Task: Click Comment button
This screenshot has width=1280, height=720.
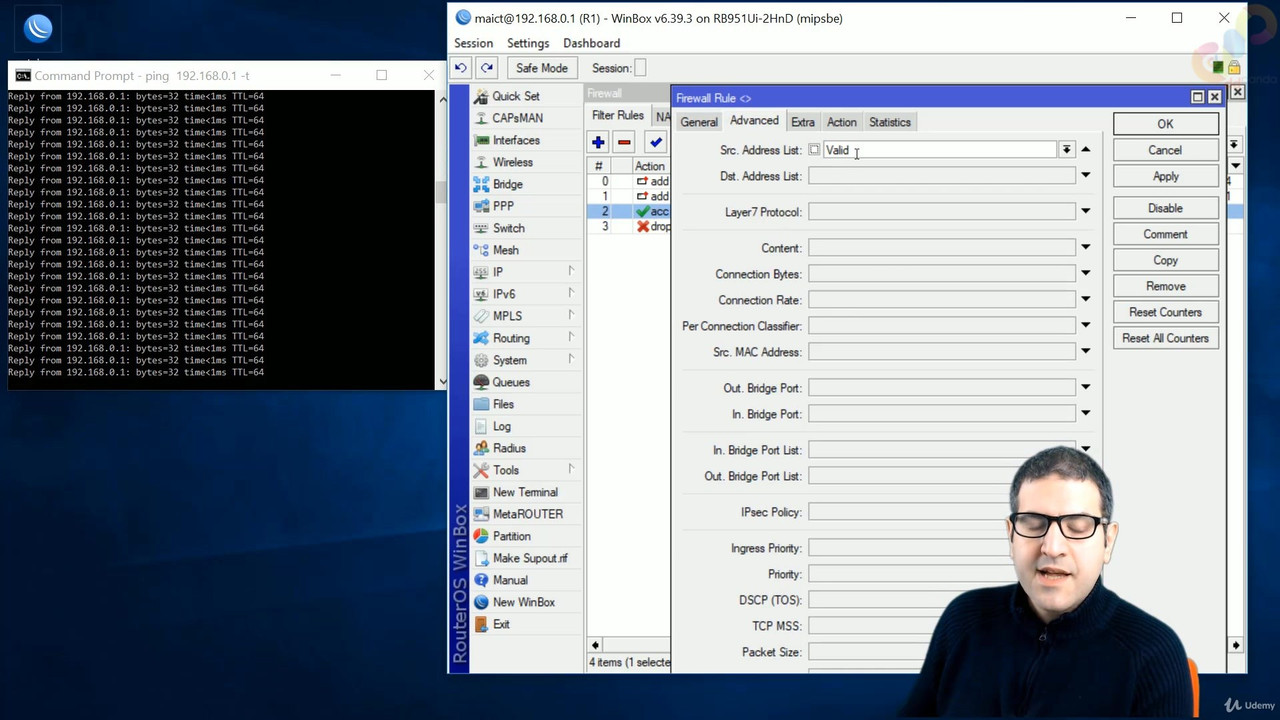Action: click(1165, 234)
